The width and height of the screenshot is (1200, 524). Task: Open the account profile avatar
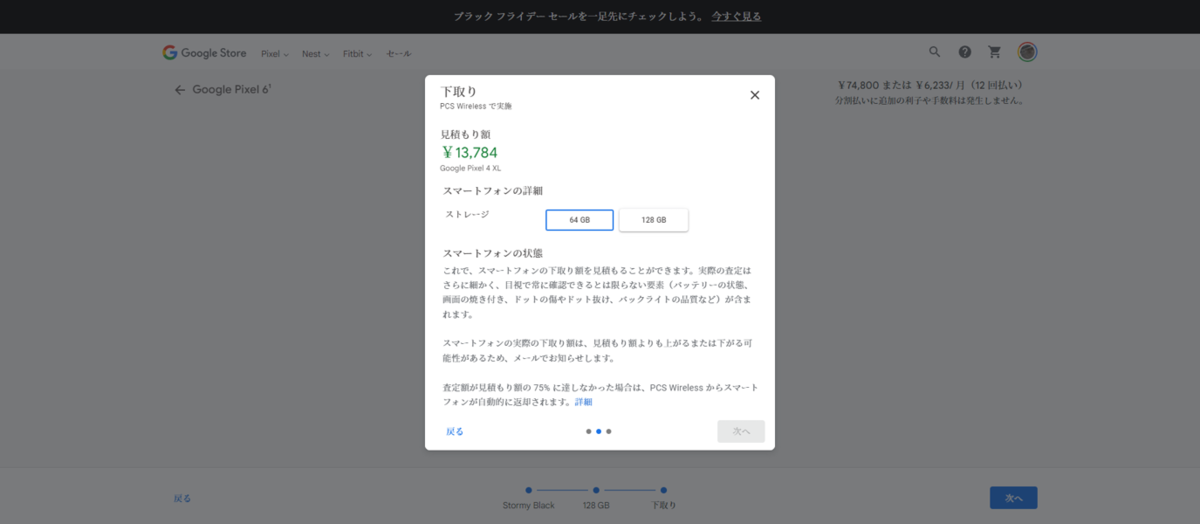click(x=1027, y=52)
